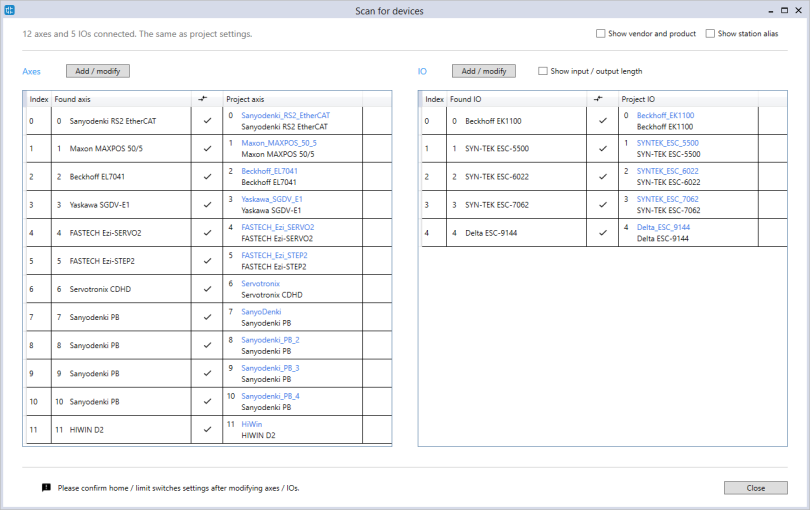Open the Maxon_MAXPOS_50_5 project axis link

[279, 143]
